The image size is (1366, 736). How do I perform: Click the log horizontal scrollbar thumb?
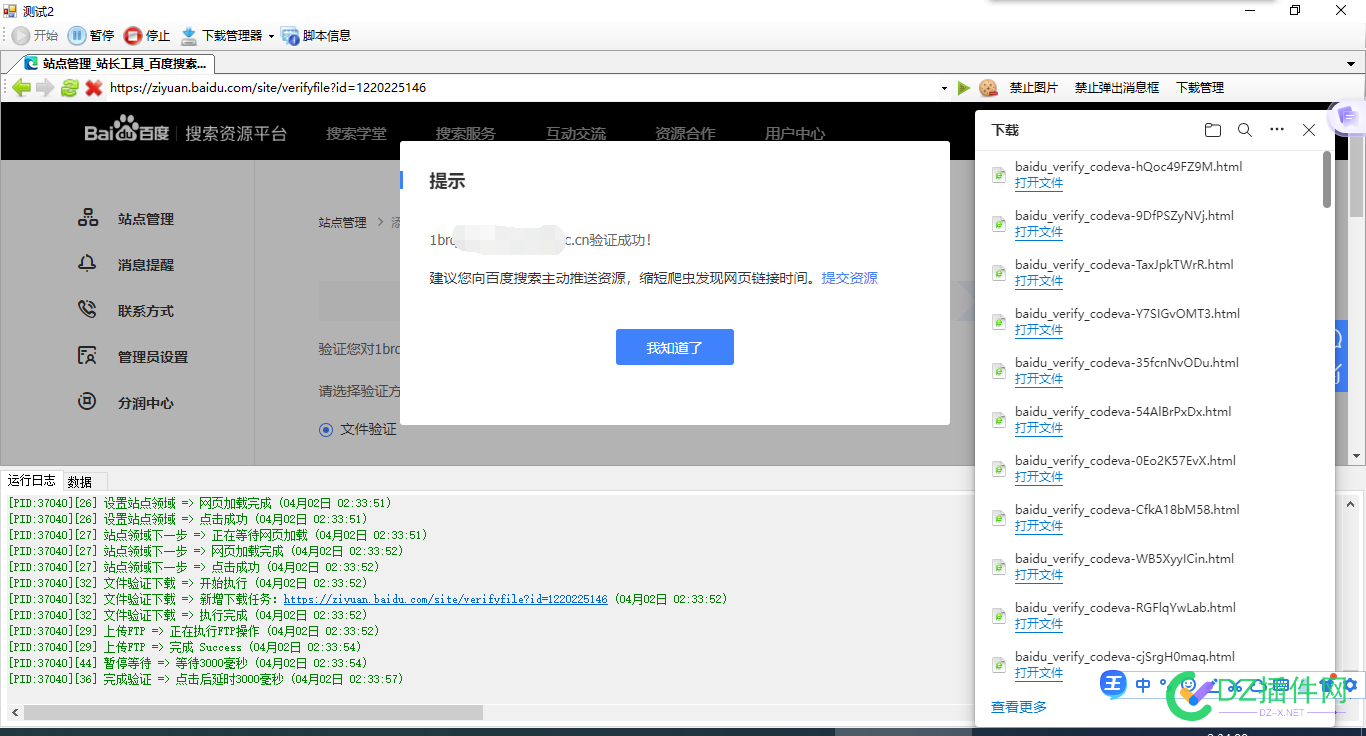(253, 713)
